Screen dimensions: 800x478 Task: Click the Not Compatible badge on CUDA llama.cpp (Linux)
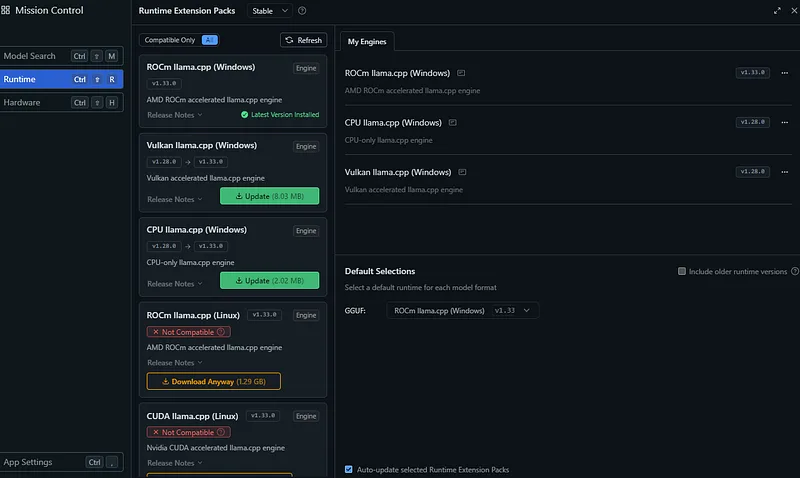click(188, 432)
